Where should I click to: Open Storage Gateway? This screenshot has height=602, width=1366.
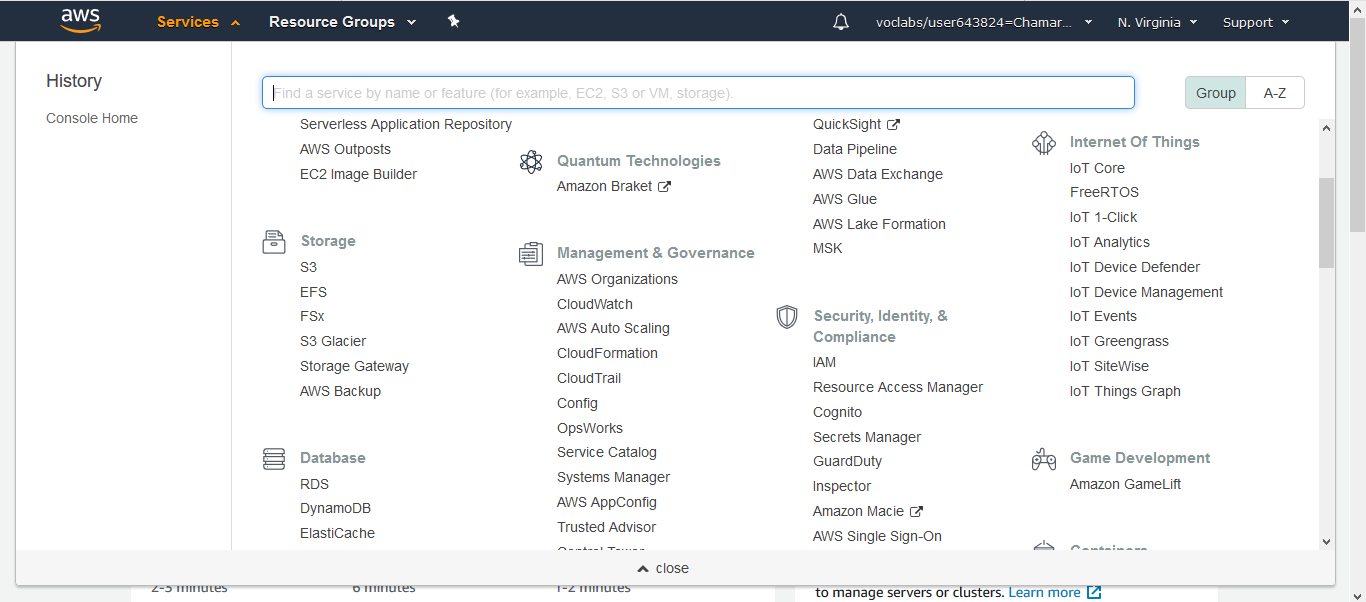(354, 366)
